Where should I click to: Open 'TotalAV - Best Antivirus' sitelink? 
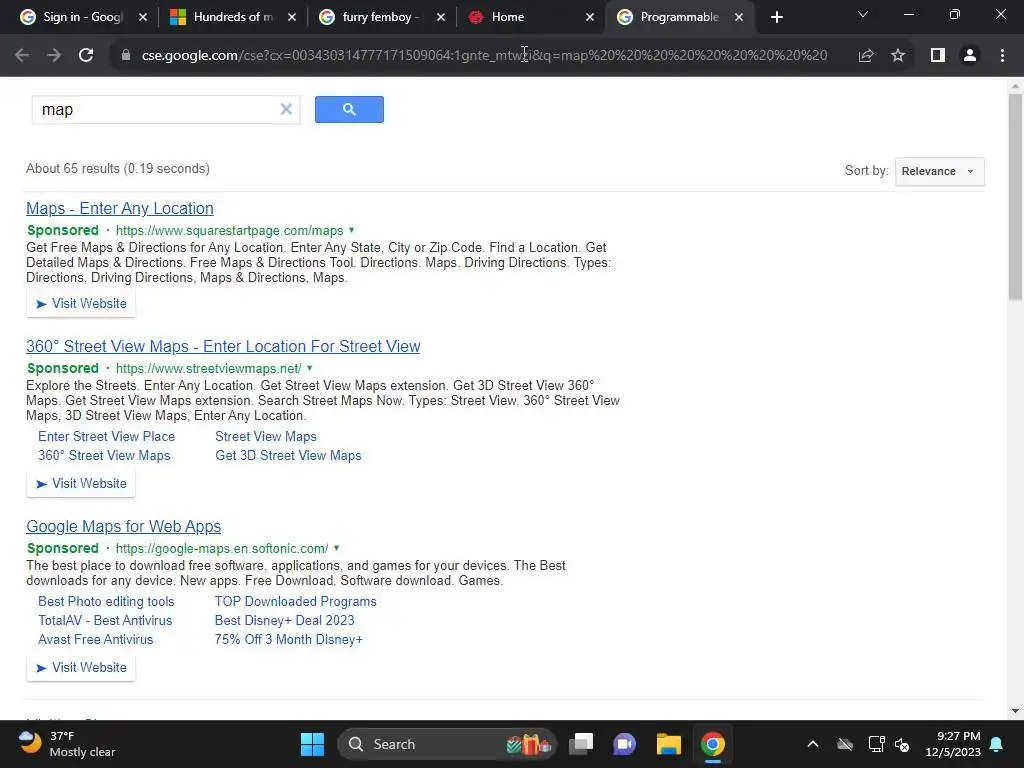(x=105, y=620)
